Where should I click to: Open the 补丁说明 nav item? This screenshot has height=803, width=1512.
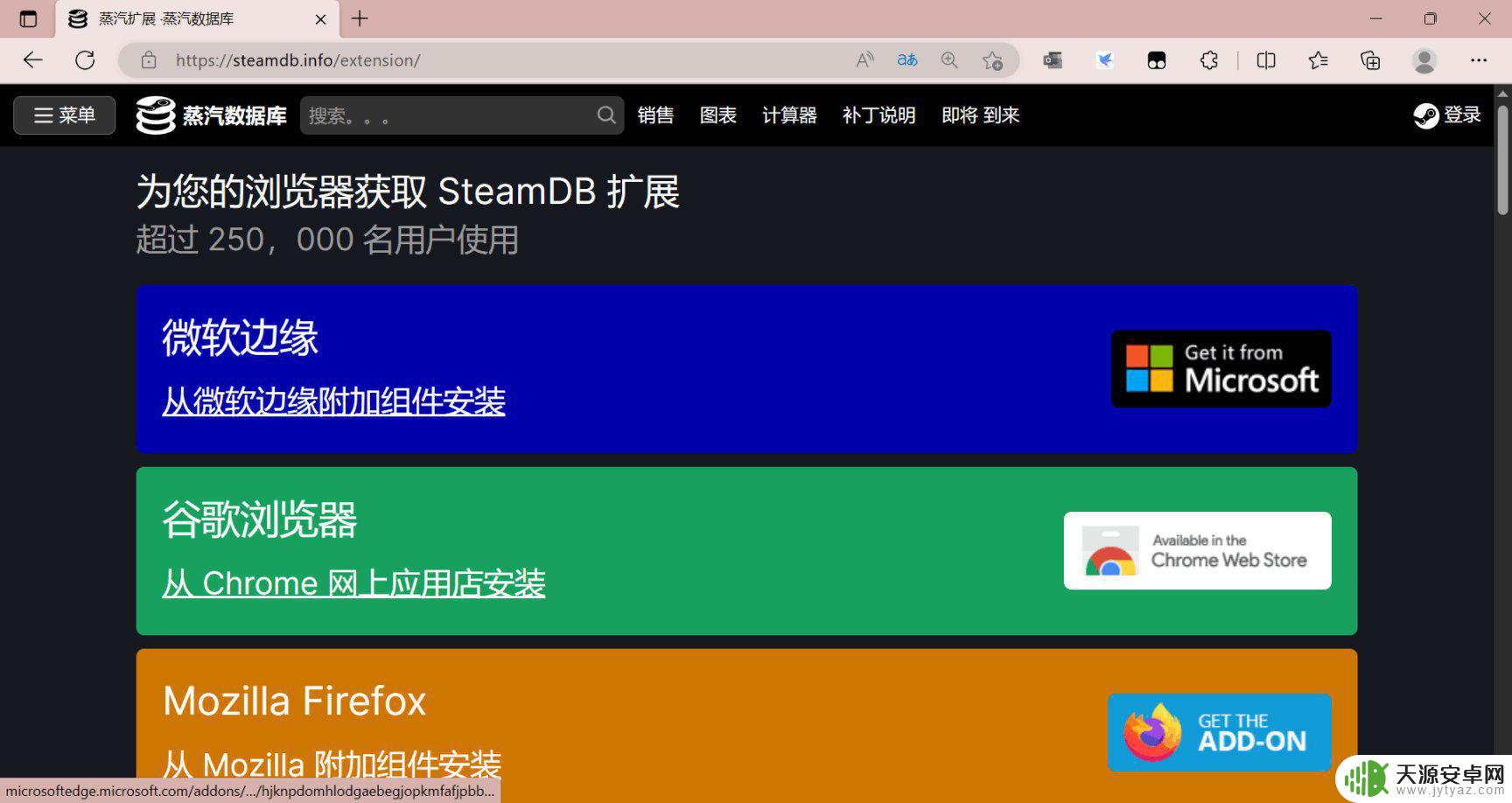878,115
